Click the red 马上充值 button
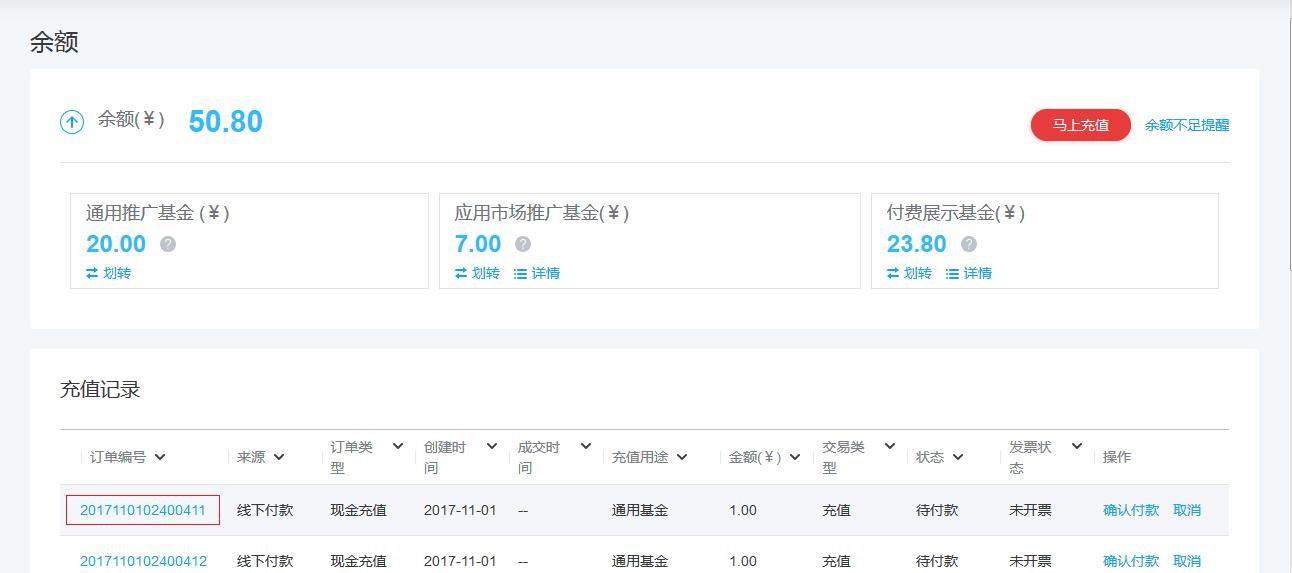 (x=1081, y=125)
